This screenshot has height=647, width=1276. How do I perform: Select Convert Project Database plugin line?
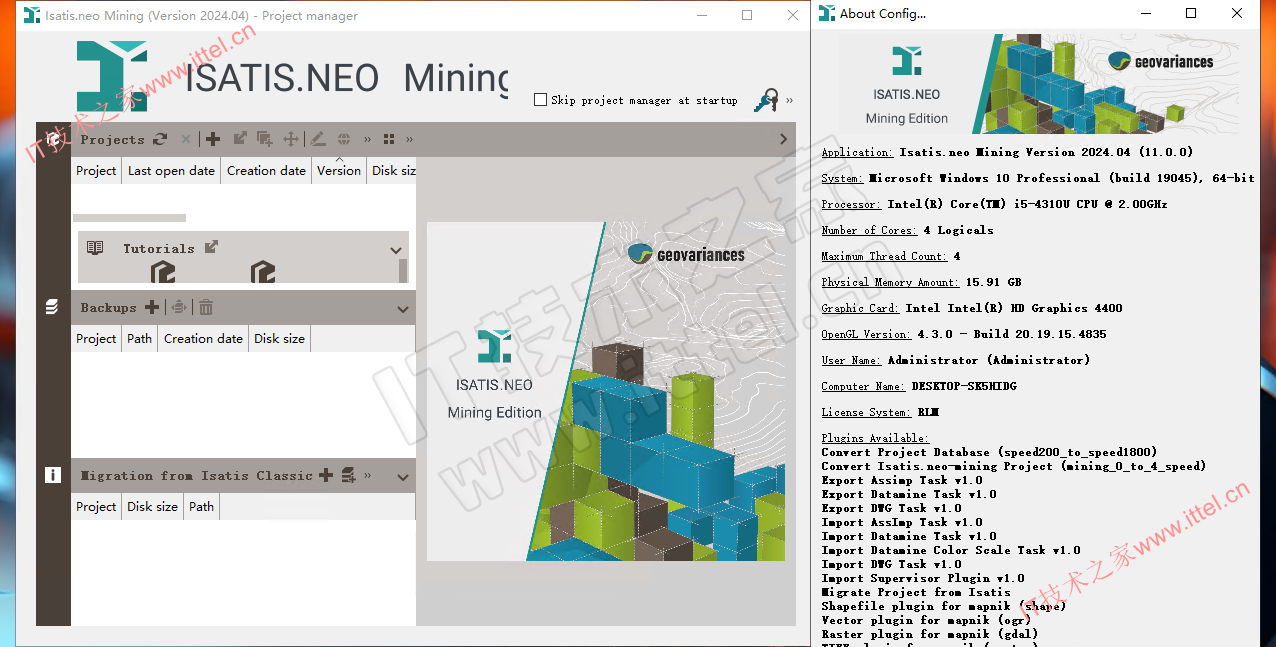click(x=990, y=452)
